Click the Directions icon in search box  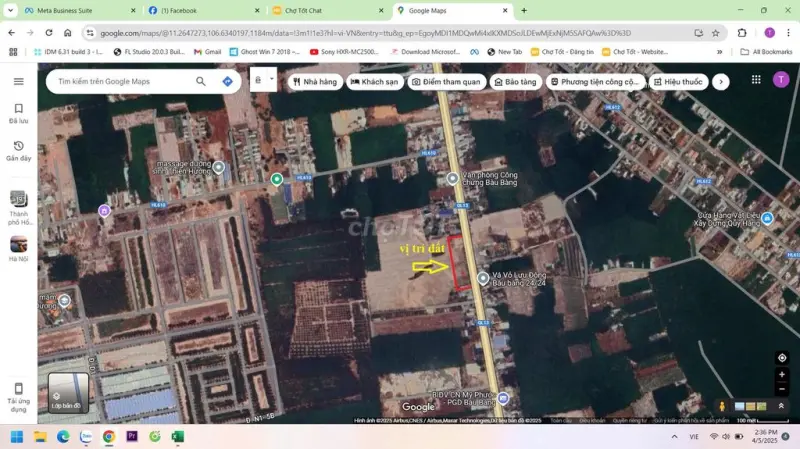click(x=227, y=81)
